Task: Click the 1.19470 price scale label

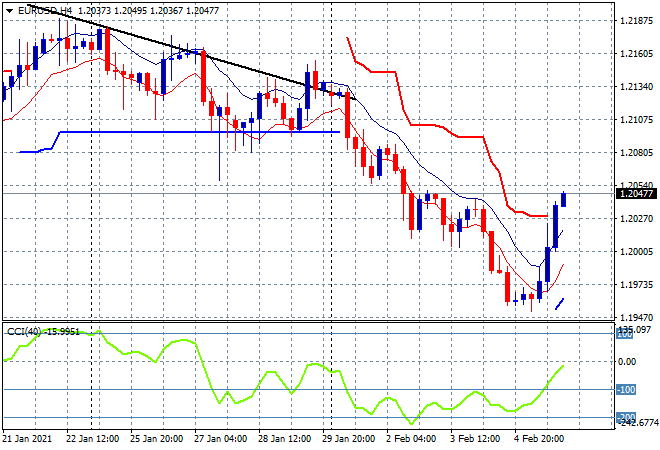Action: click(x=636, y=317)
